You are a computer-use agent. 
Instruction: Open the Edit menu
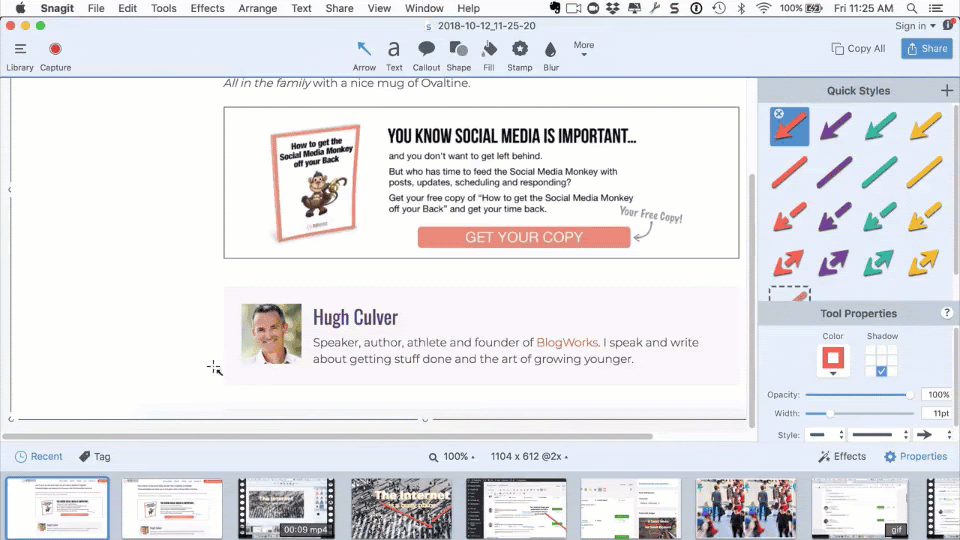127,9
